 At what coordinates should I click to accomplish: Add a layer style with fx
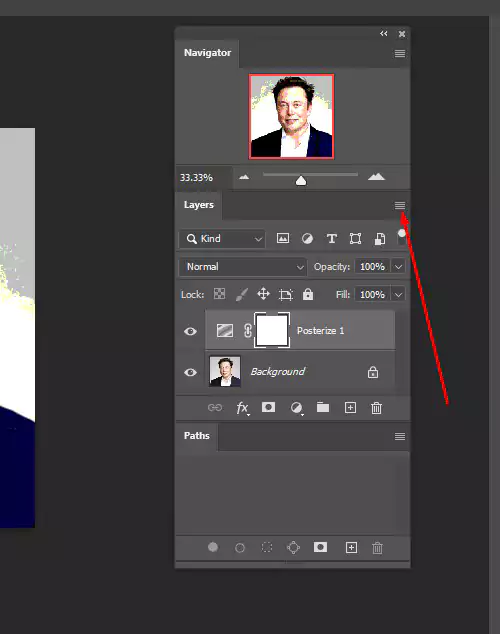pyautogui.click(x=242, y=408)
